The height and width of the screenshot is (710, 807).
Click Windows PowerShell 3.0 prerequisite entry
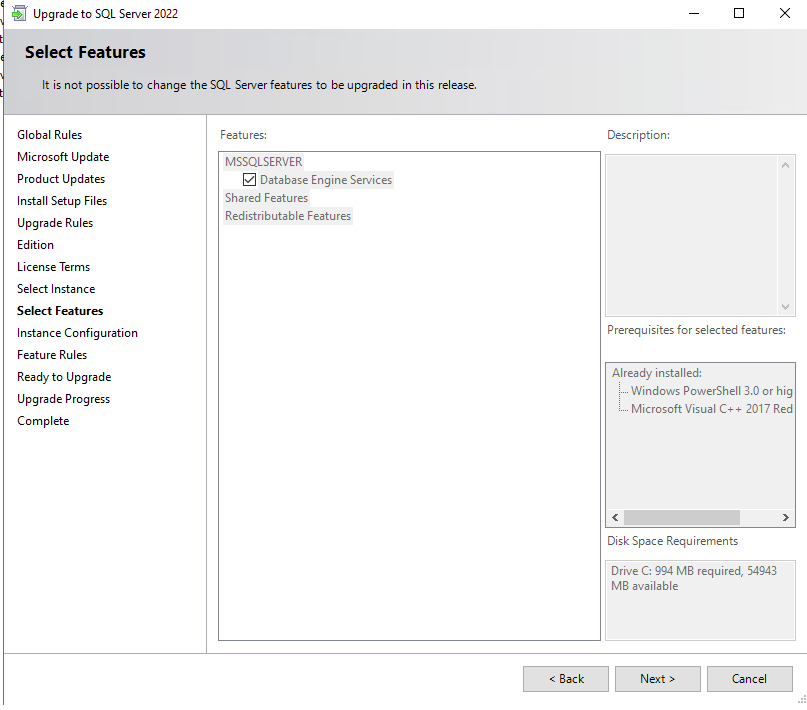[711, 391]
